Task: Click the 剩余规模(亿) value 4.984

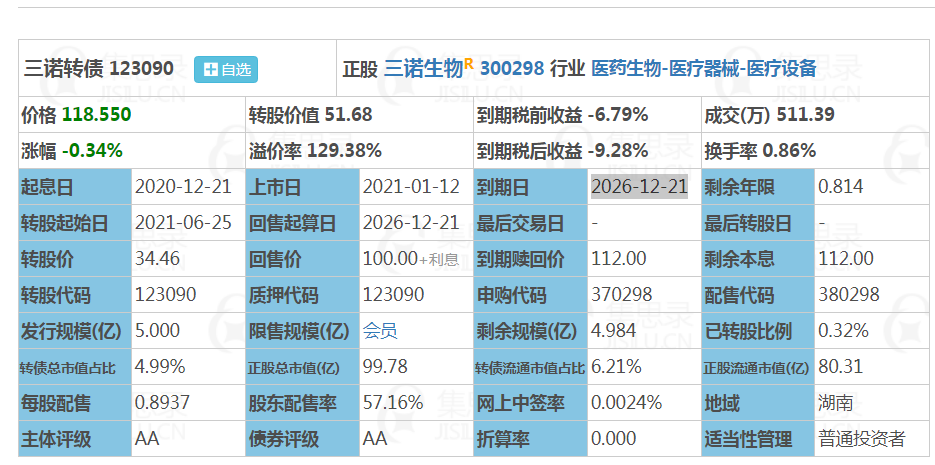Action: click(x=614, y=331)
